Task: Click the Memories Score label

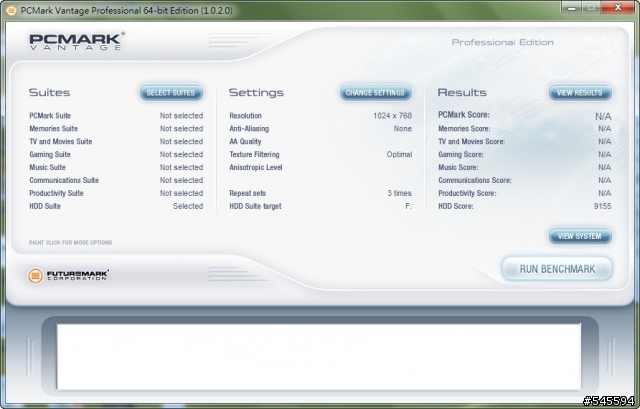Action: (x=464, y=129)
